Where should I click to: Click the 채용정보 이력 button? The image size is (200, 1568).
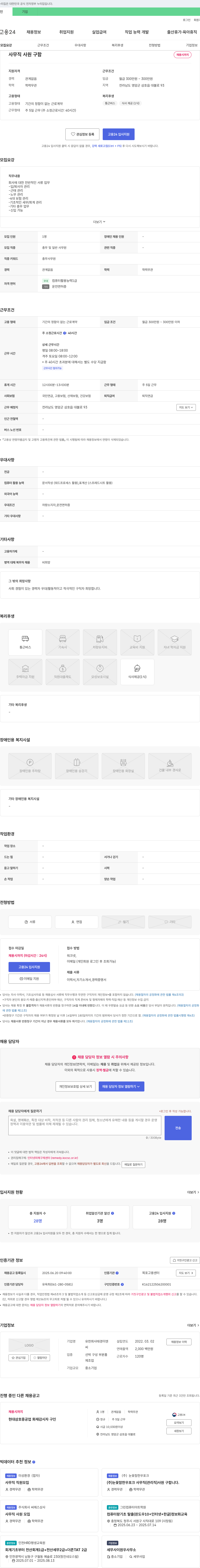pos(179,1342)
